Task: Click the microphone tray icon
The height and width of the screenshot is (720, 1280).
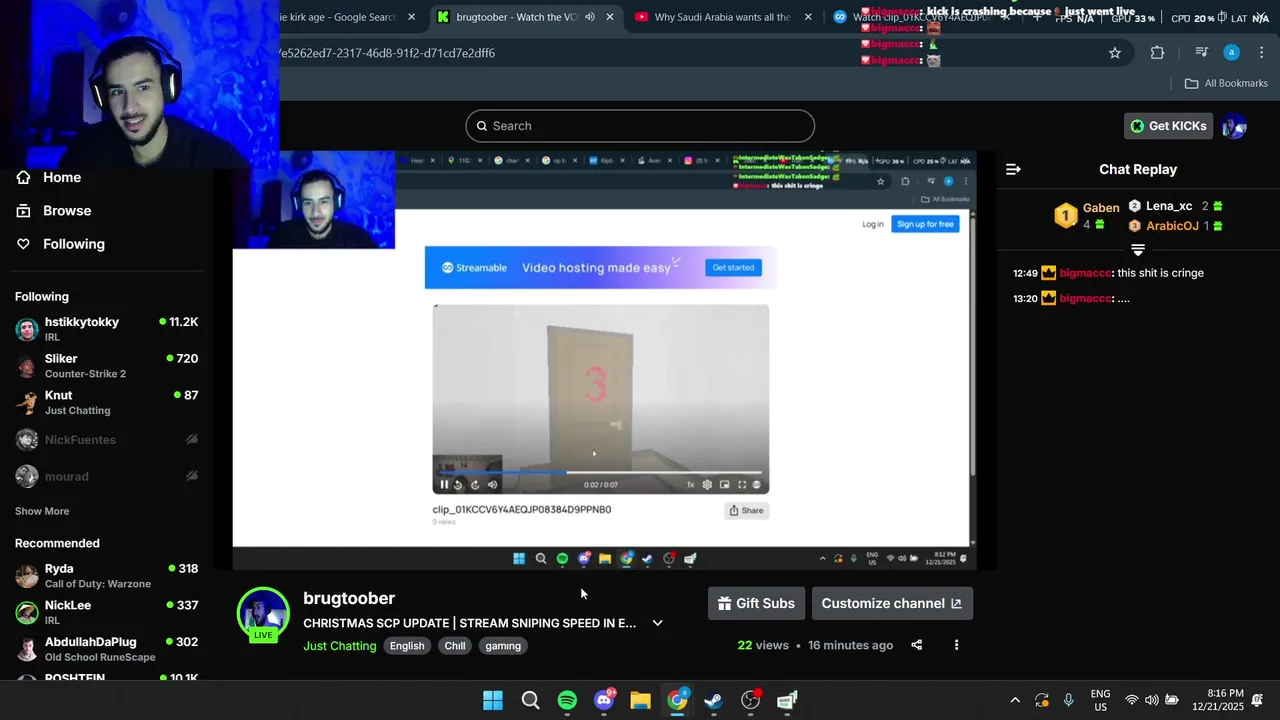Action: pyautogui.click(x=1069, y=701)
